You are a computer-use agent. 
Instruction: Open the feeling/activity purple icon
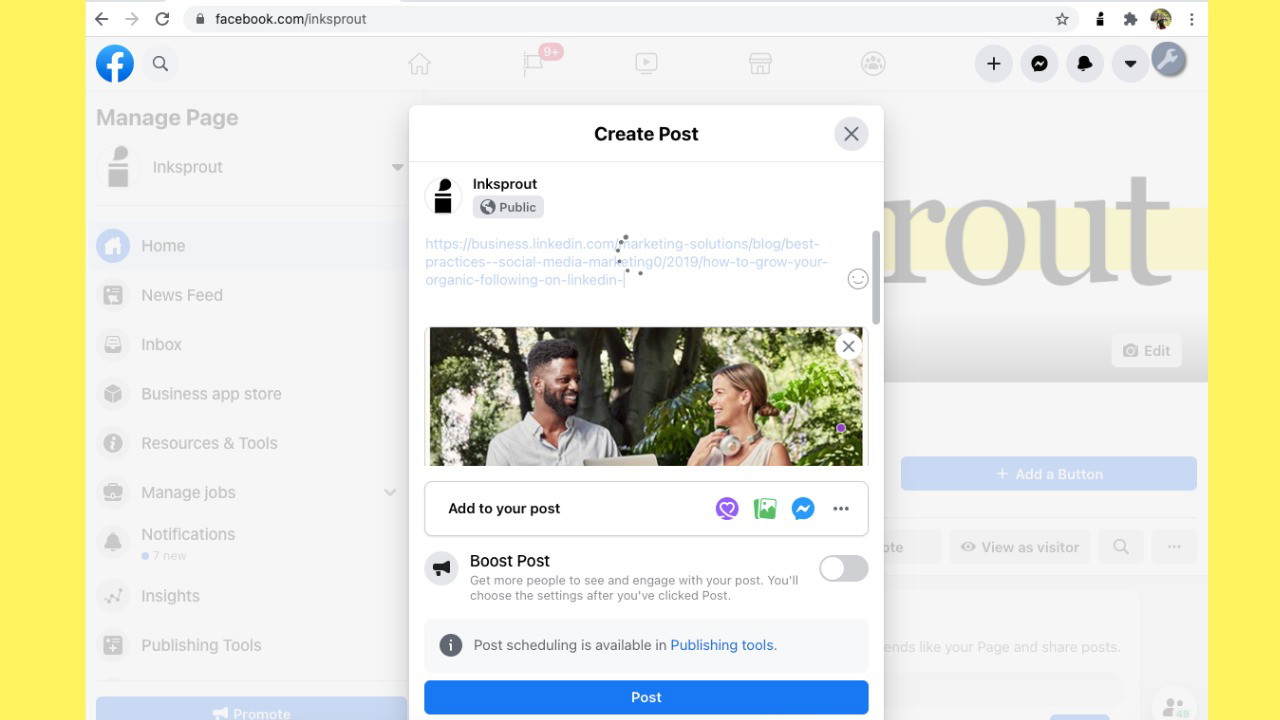727,509
